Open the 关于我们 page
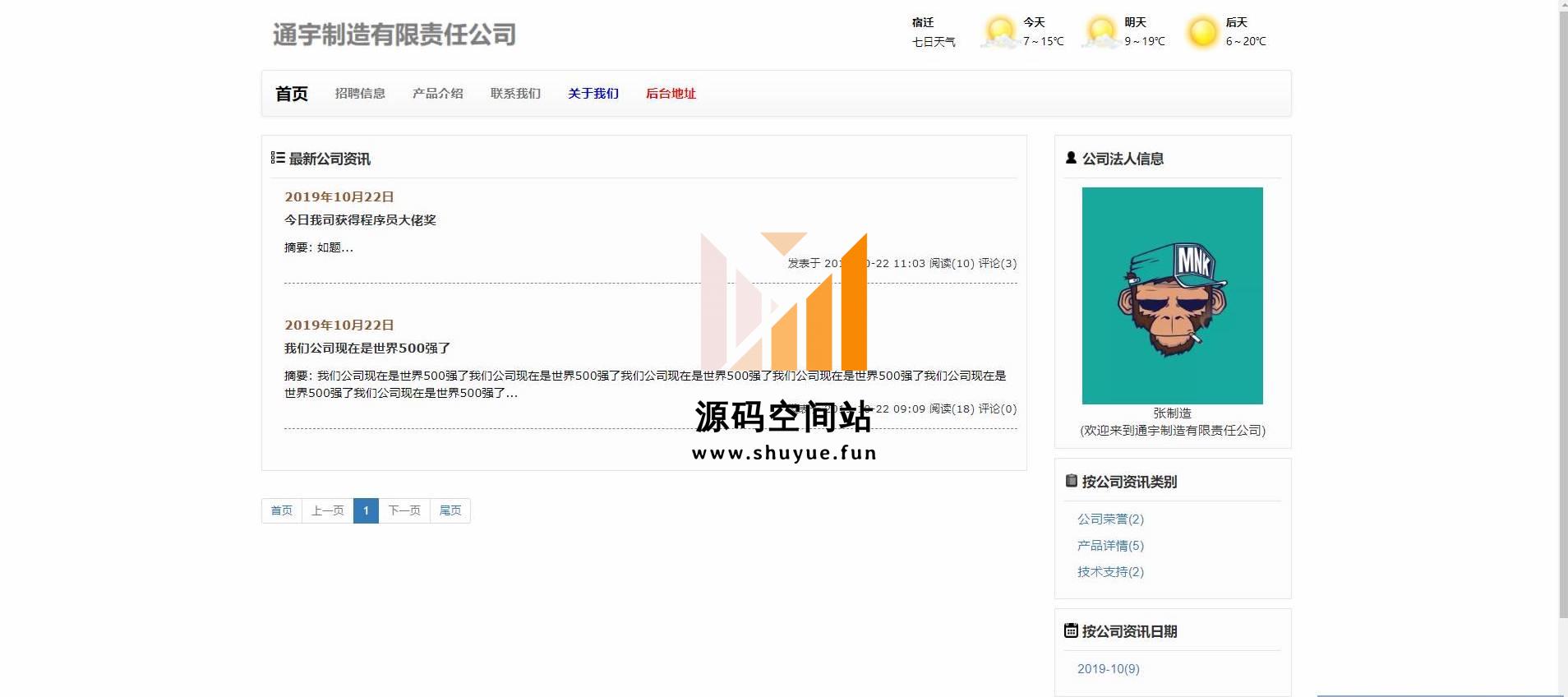 (593, 94)
